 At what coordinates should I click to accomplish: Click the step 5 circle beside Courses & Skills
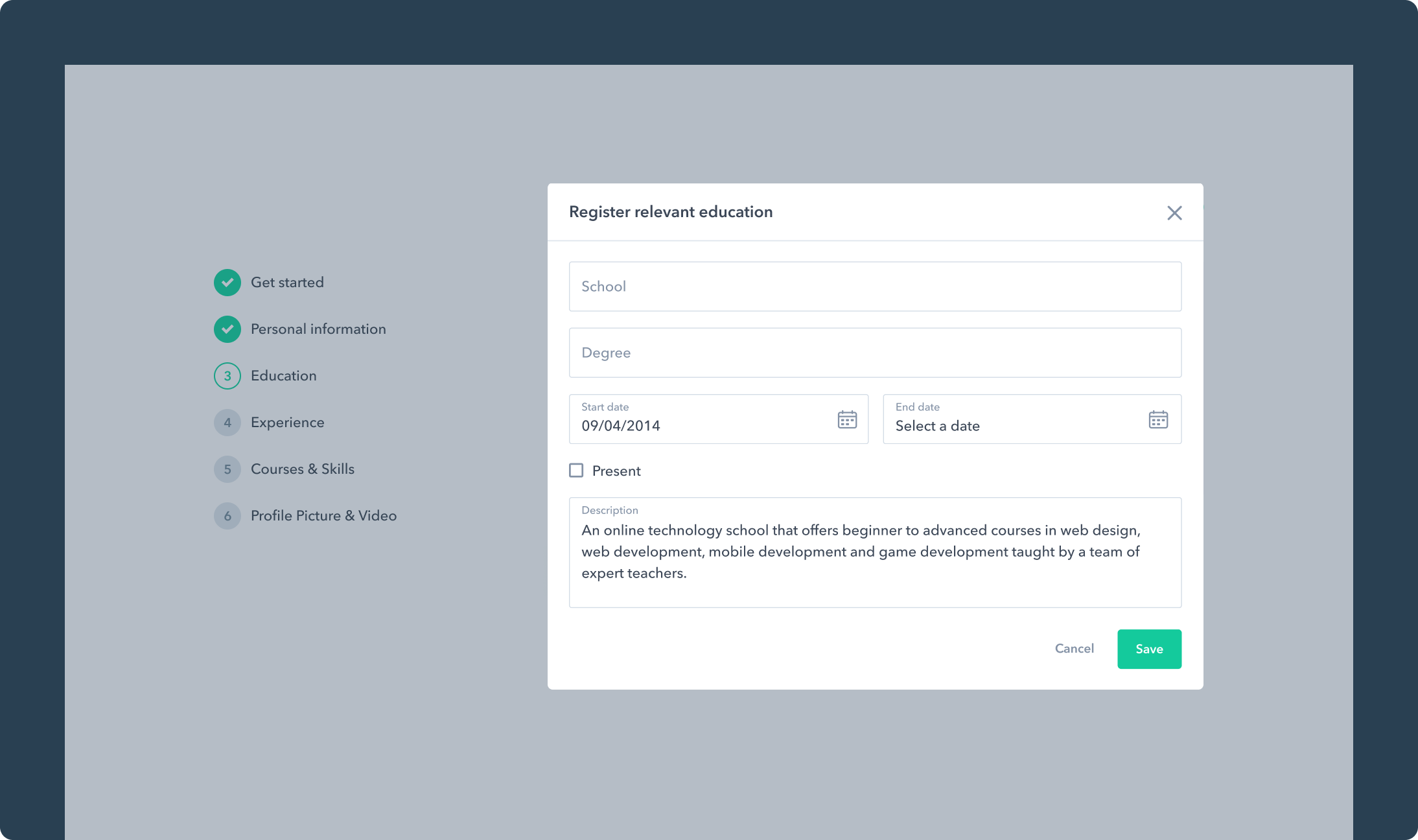tap(227, 469)
